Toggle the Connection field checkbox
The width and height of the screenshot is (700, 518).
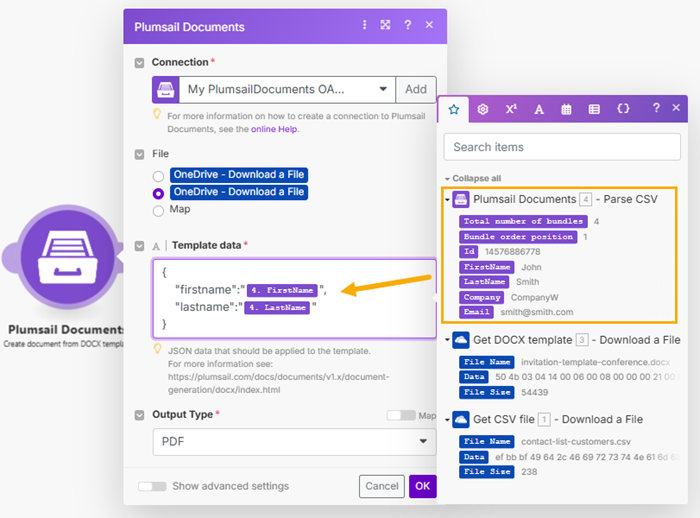point(139,63)
